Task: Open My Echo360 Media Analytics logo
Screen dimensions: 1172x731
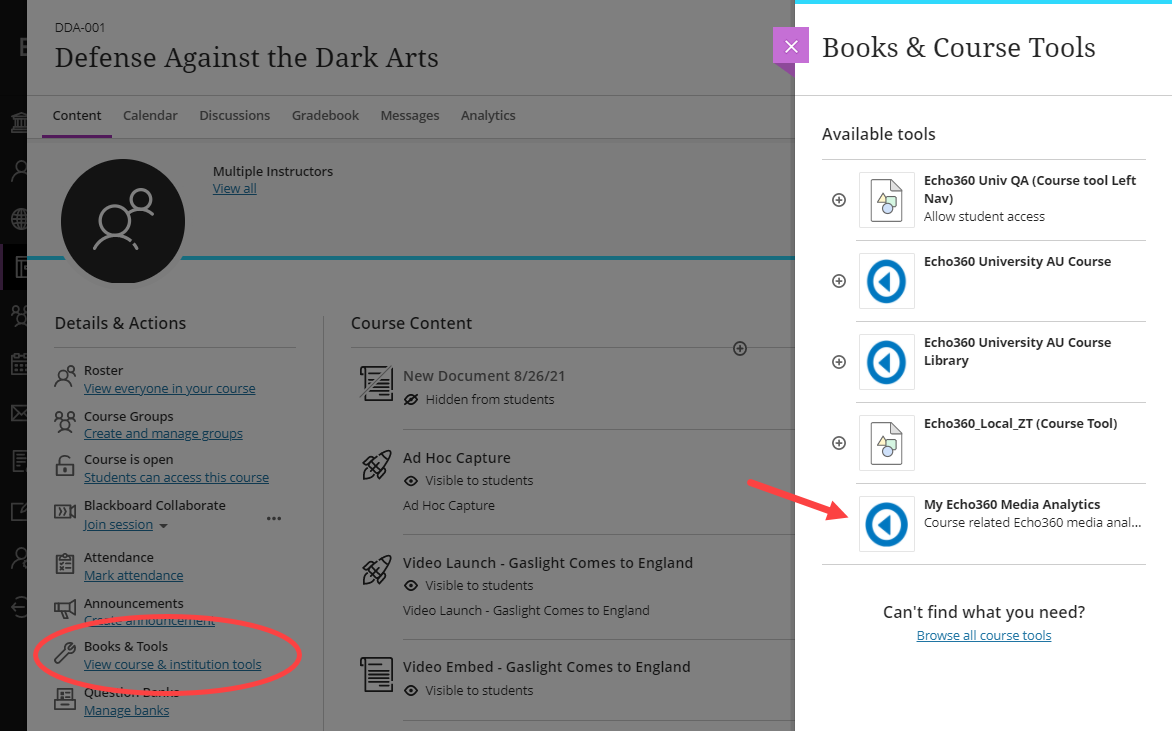Action: pos(886,524)
